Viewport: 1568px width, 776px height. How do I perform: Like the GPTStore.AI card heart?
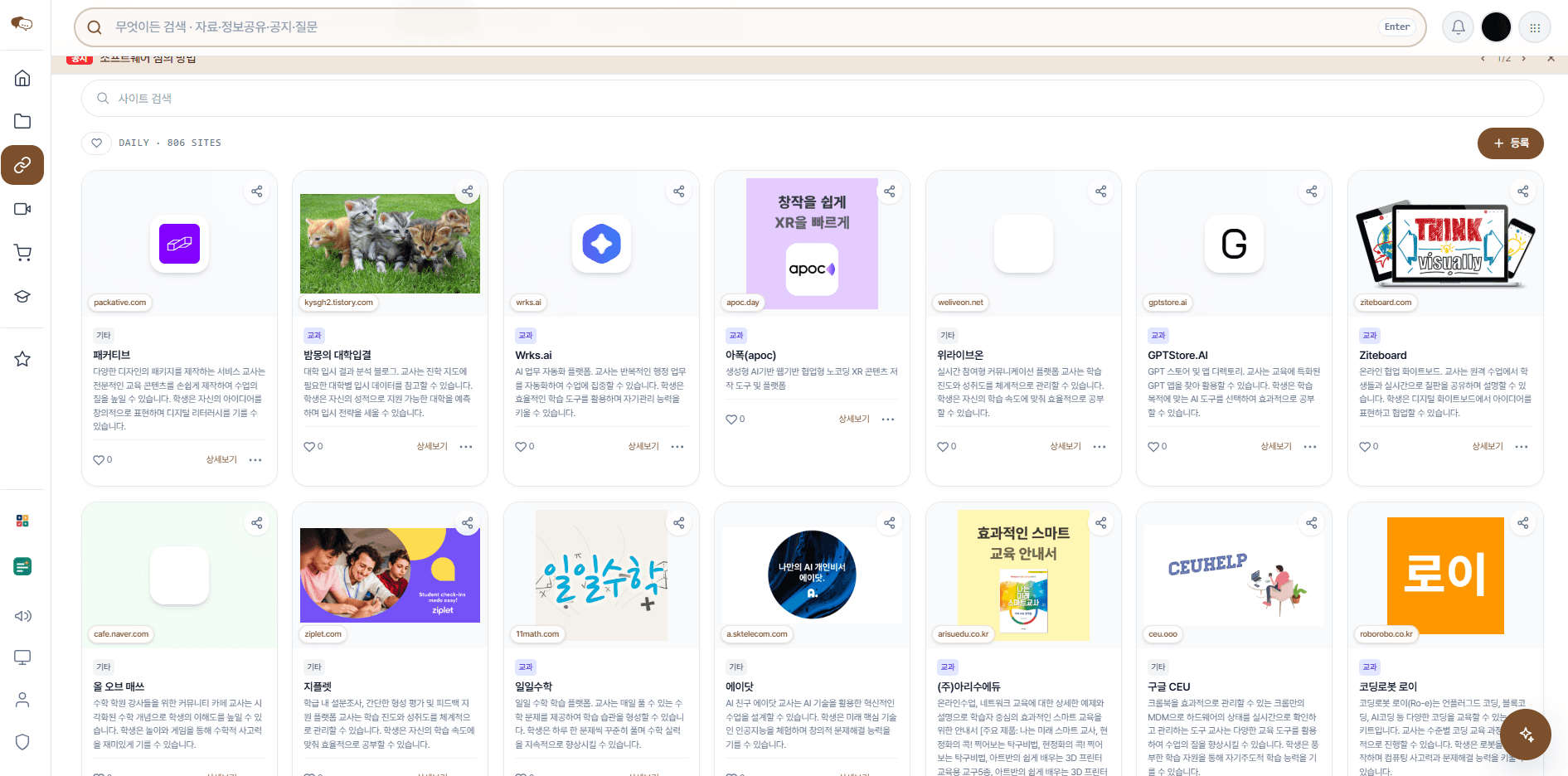(x=1153, y=446)
